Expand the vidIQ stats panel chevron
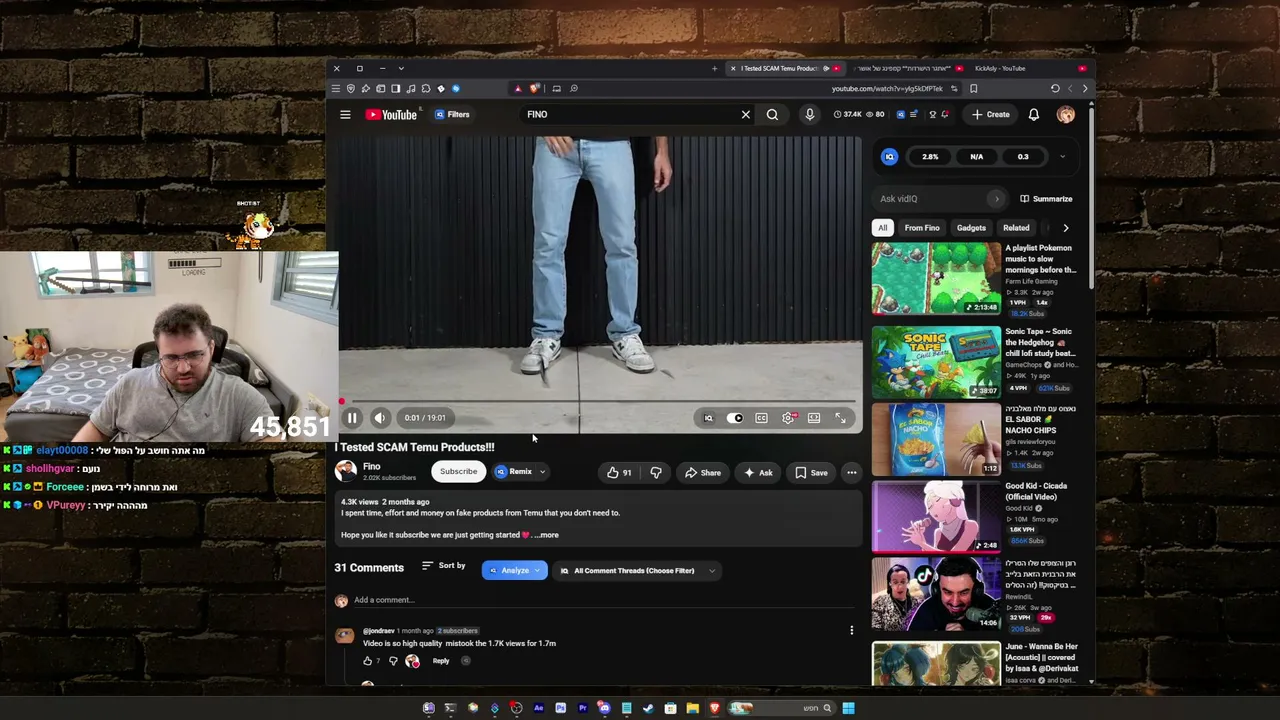Screen dimensions: 1280x720 [x=1062, y=157]
